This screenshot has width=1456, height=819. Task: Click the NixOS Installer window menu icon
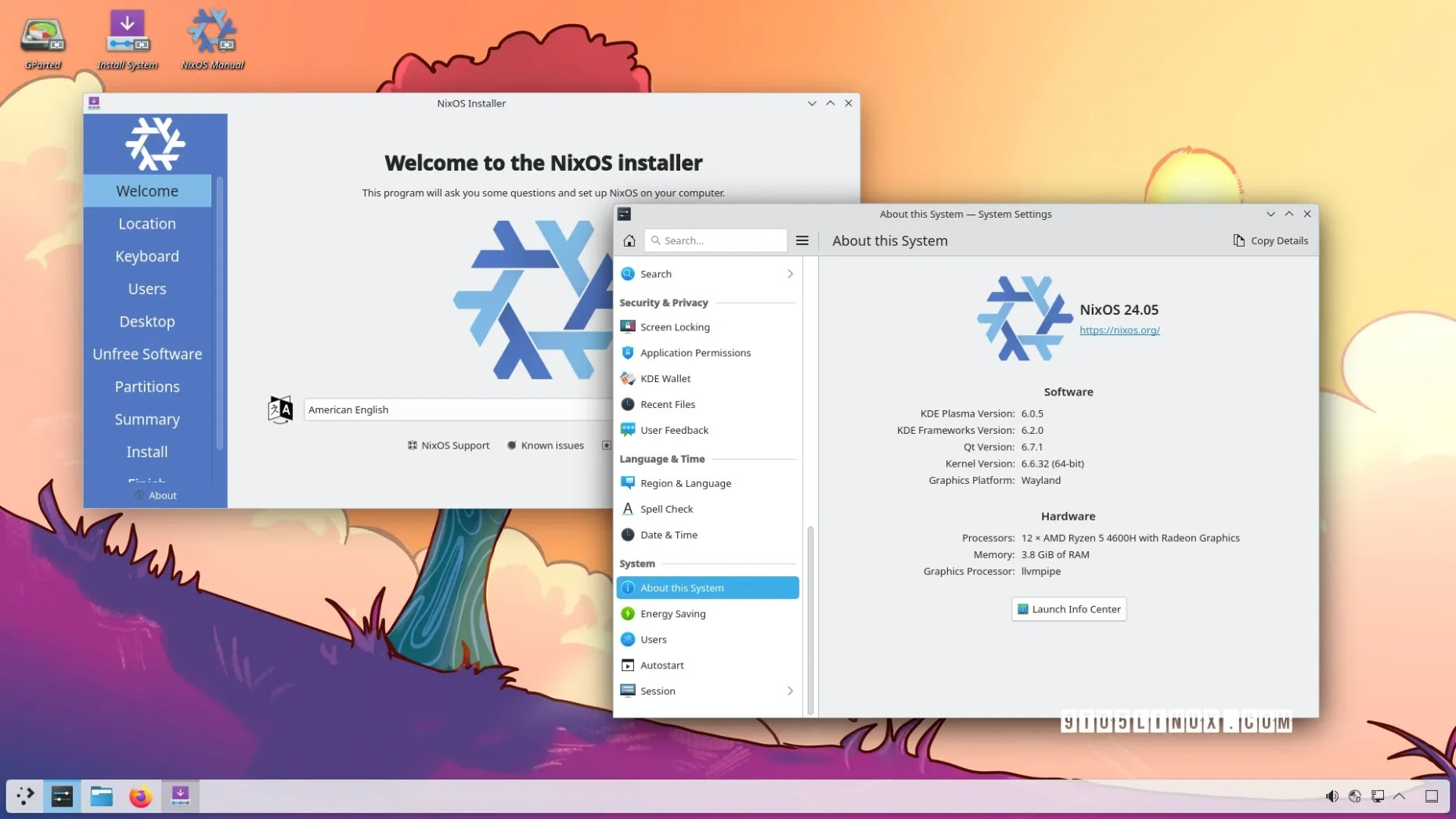(x=94, y=103)
